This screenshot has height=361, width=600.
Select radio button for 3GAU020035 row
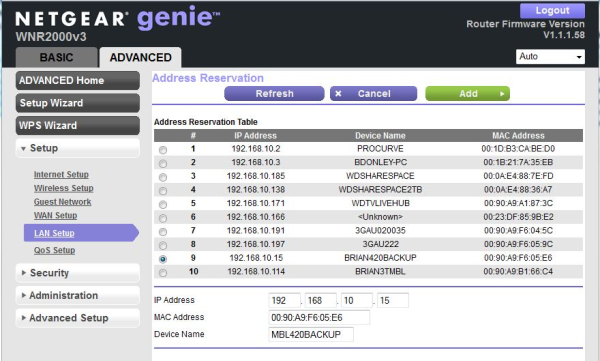[163, 232]
